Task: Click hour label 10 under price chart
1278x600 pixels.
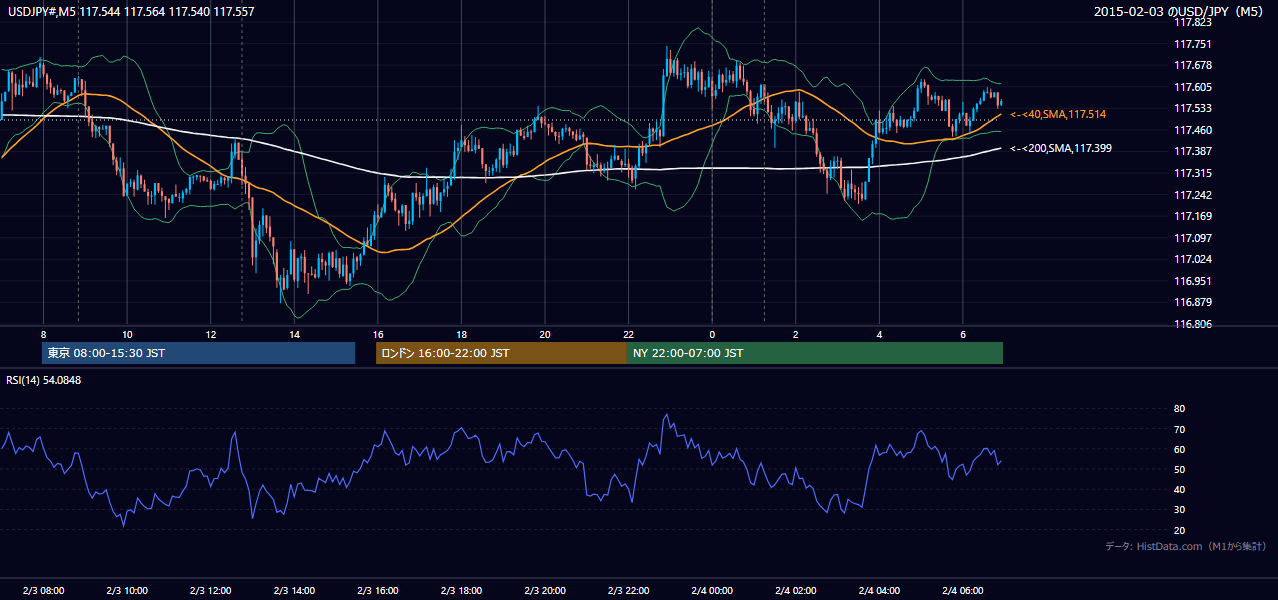Action: [x=127, y=334]
